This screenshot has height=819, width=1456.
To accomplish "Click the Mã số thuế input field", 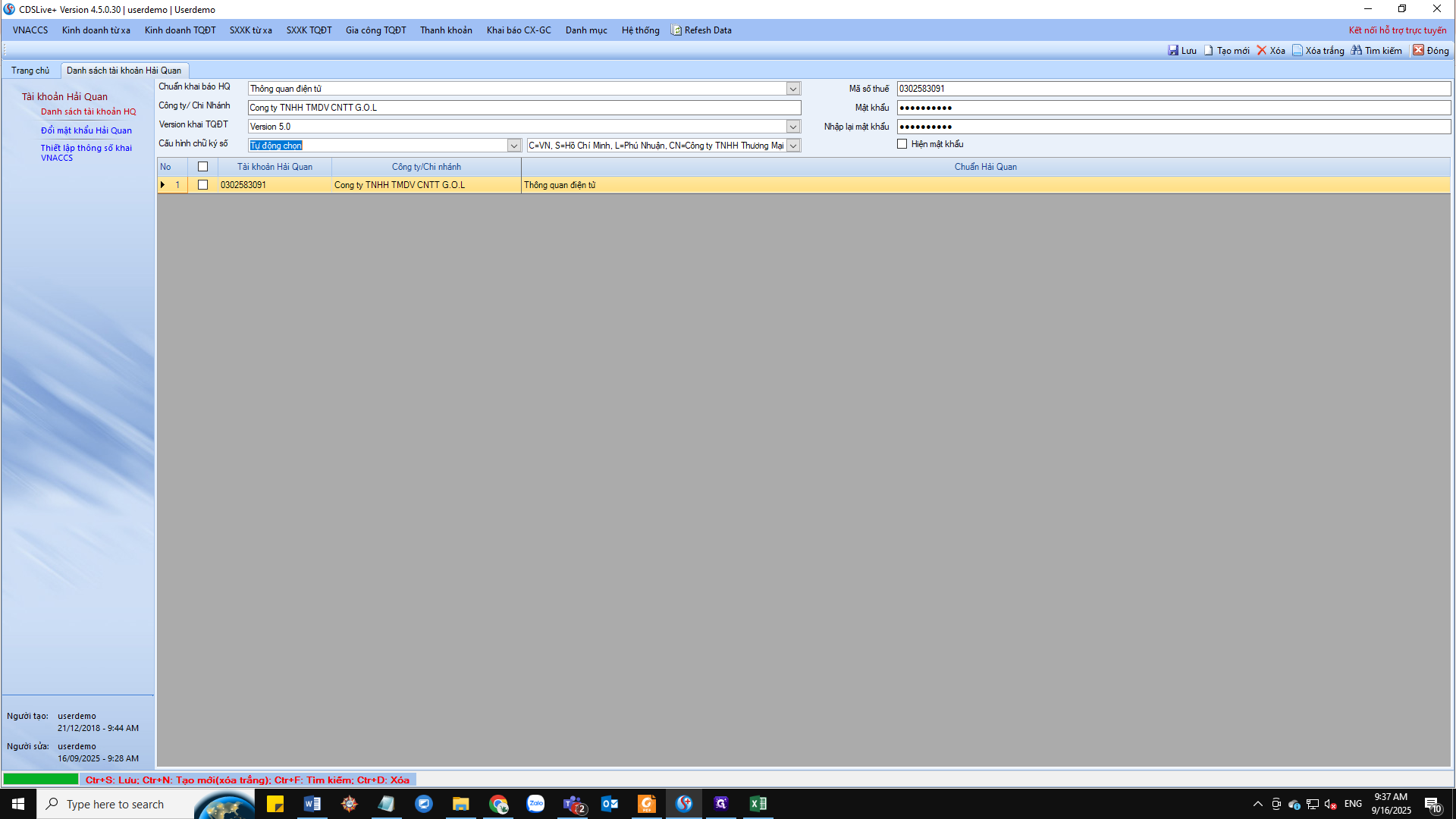I will (x=1172, y=89).
